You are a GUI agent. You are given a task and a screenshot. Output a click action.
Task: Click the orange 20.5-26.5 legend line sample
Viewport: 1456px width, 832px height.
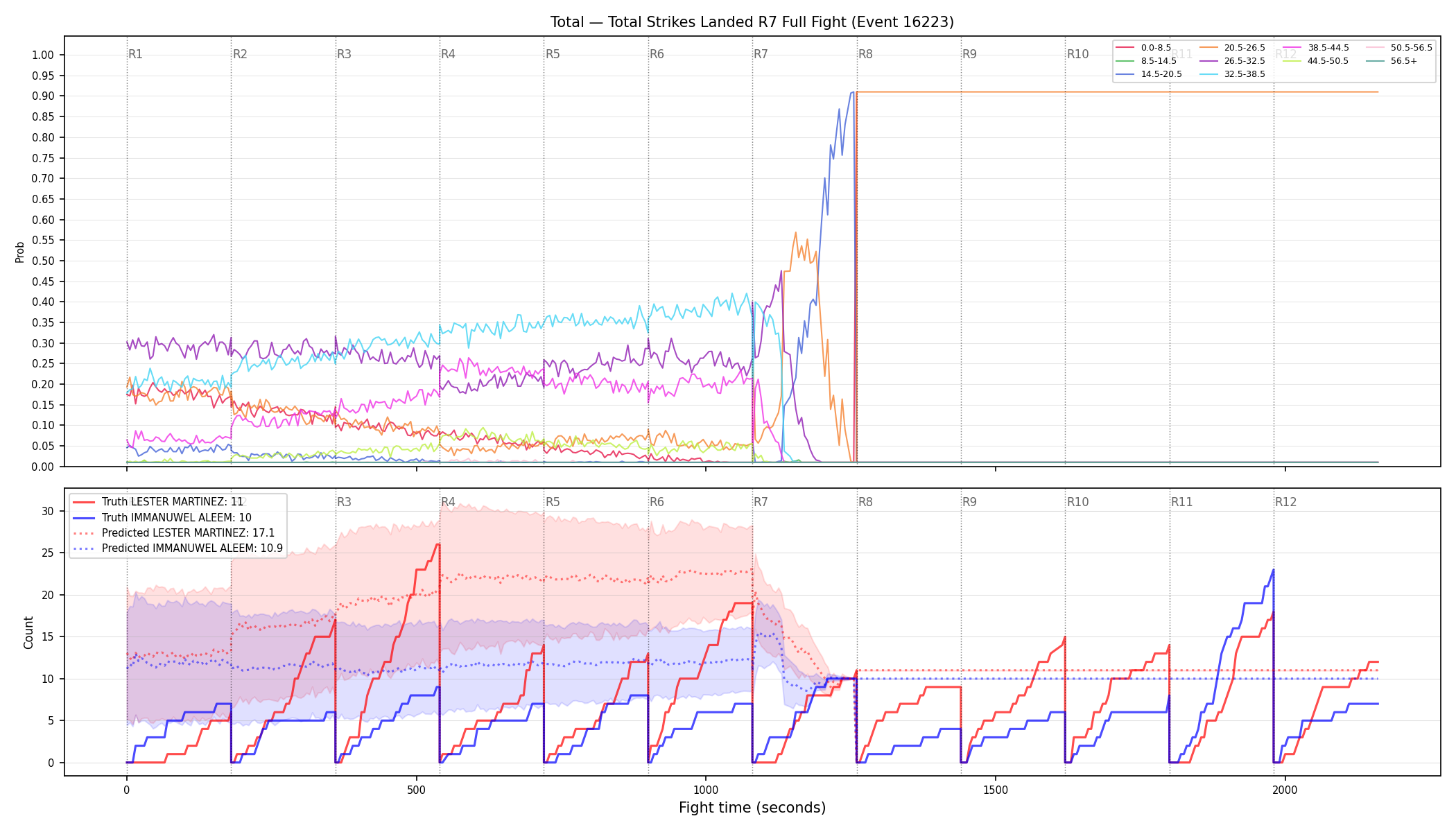click(x=1208, y=48)
